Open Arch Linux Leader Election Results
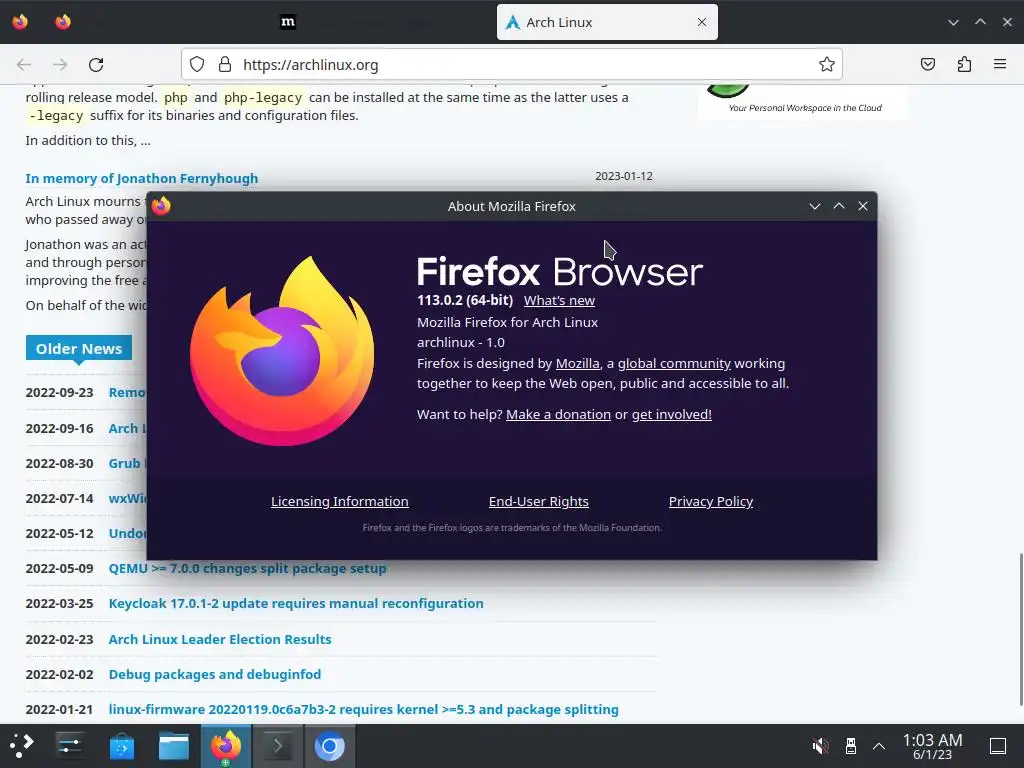 point(220,639)
